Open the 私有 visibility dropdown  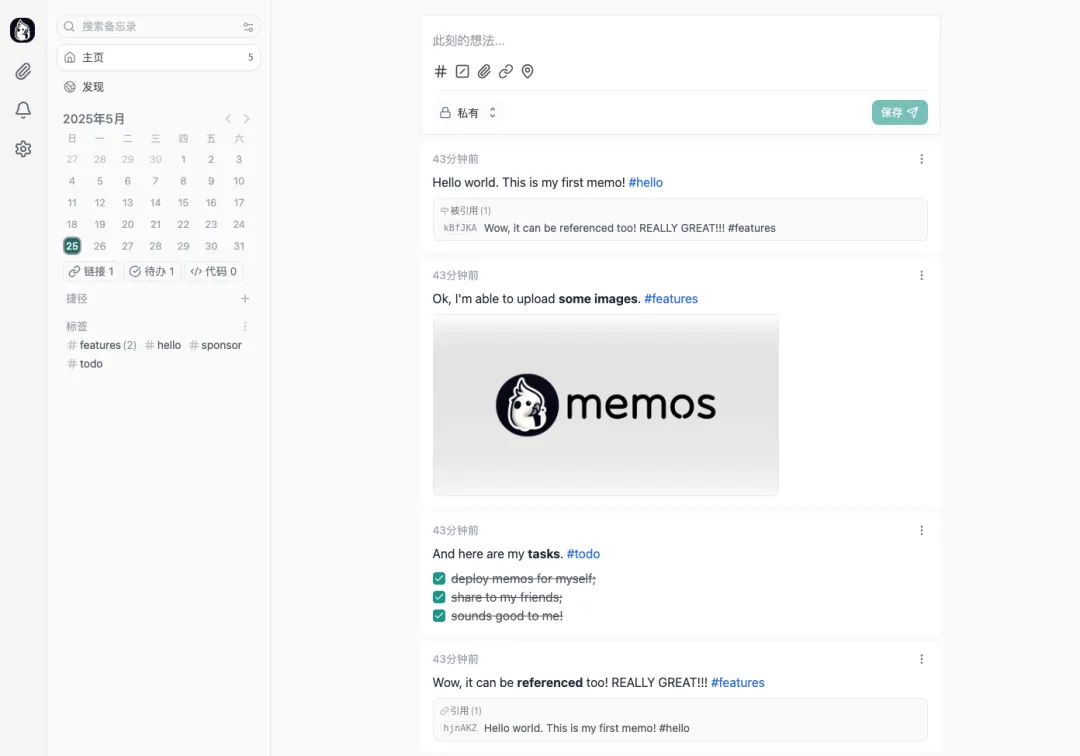[468, 113]
